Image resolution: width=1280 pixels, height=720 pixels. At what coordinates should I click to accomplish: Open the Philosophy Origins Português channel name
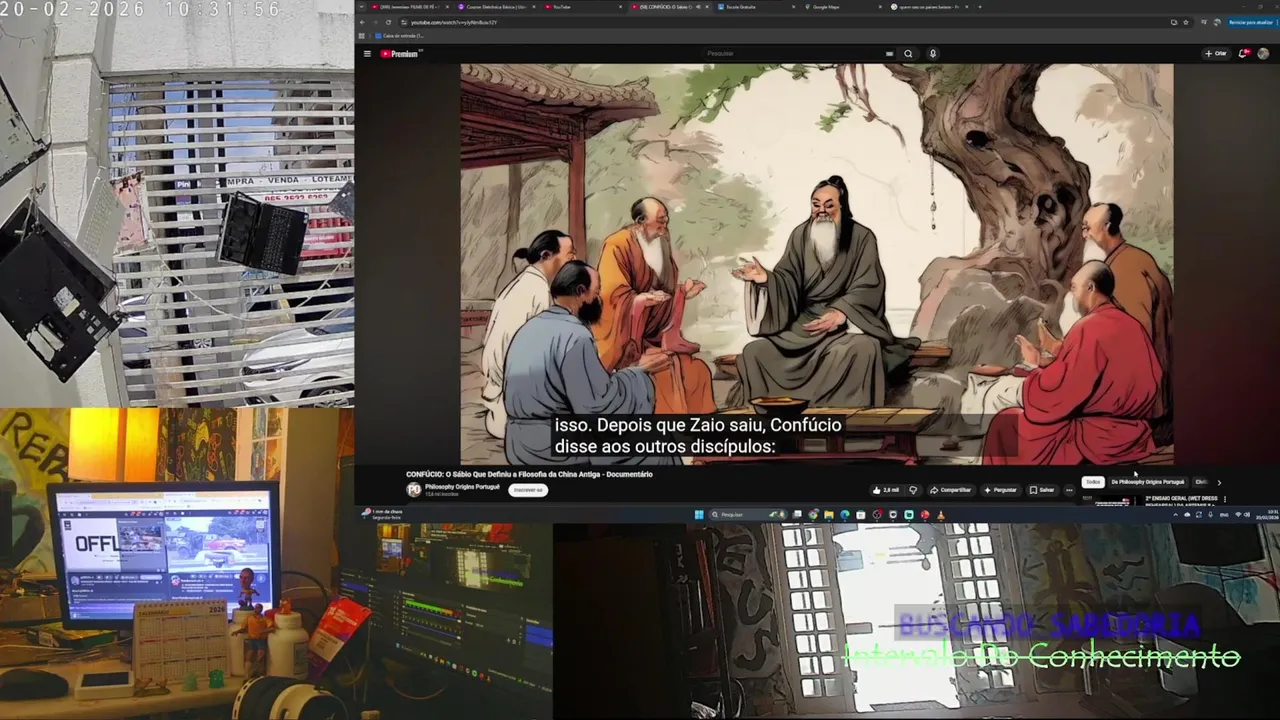tap(462, 487)
